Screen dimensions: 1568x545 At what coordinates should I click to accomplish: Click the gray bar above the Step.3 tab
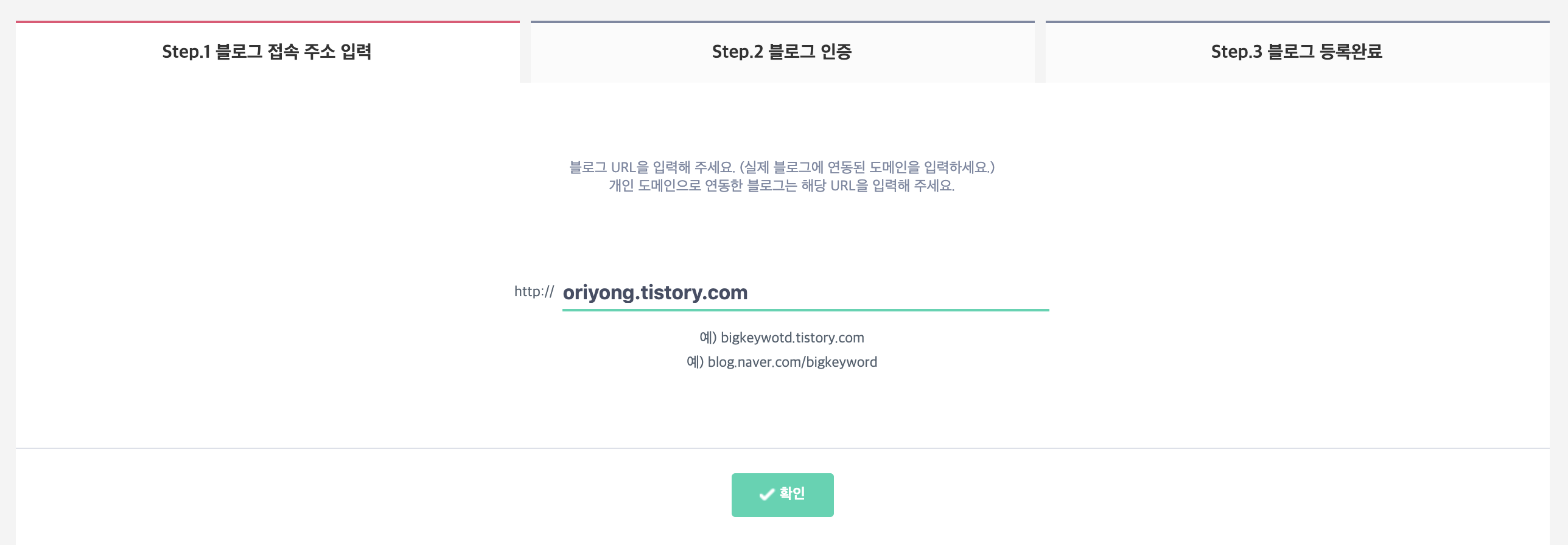pos(1297,22)
